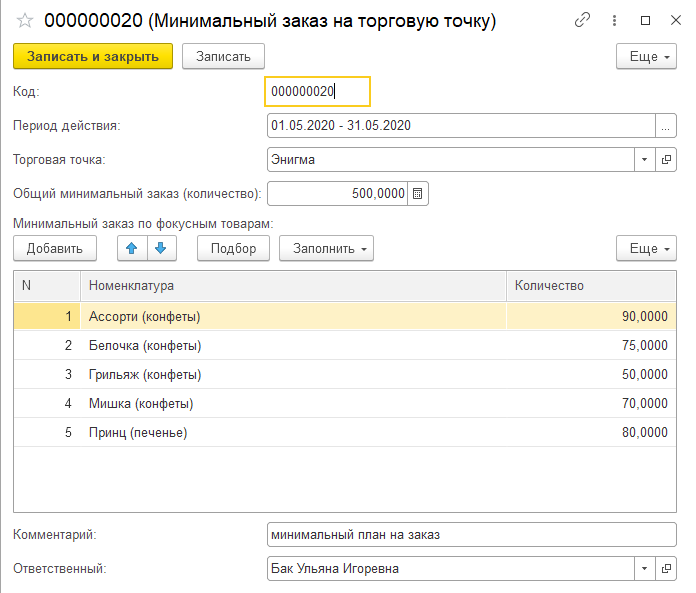Select row Мишка (конфеты)

pos(345,403)
